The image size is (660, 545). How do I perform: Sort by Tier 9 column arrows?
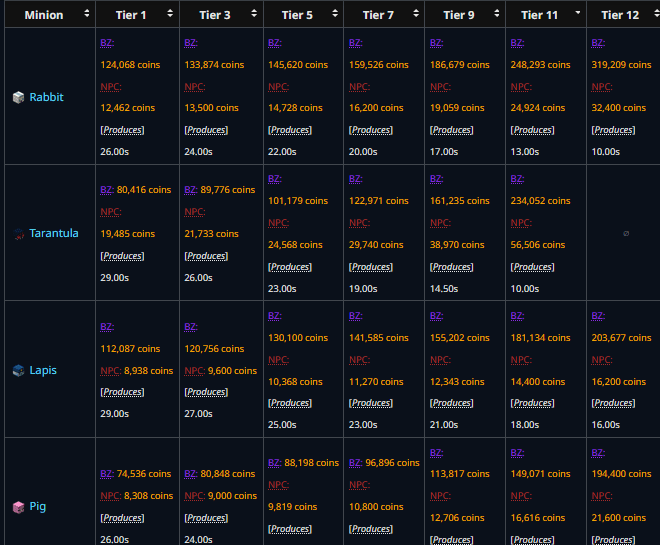[x=497, y=13]
